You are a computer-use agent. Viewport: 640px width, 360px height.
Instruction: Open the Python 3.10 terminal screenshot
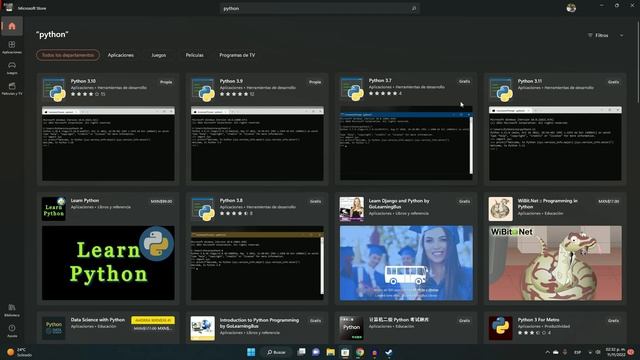tap(108, 143)
